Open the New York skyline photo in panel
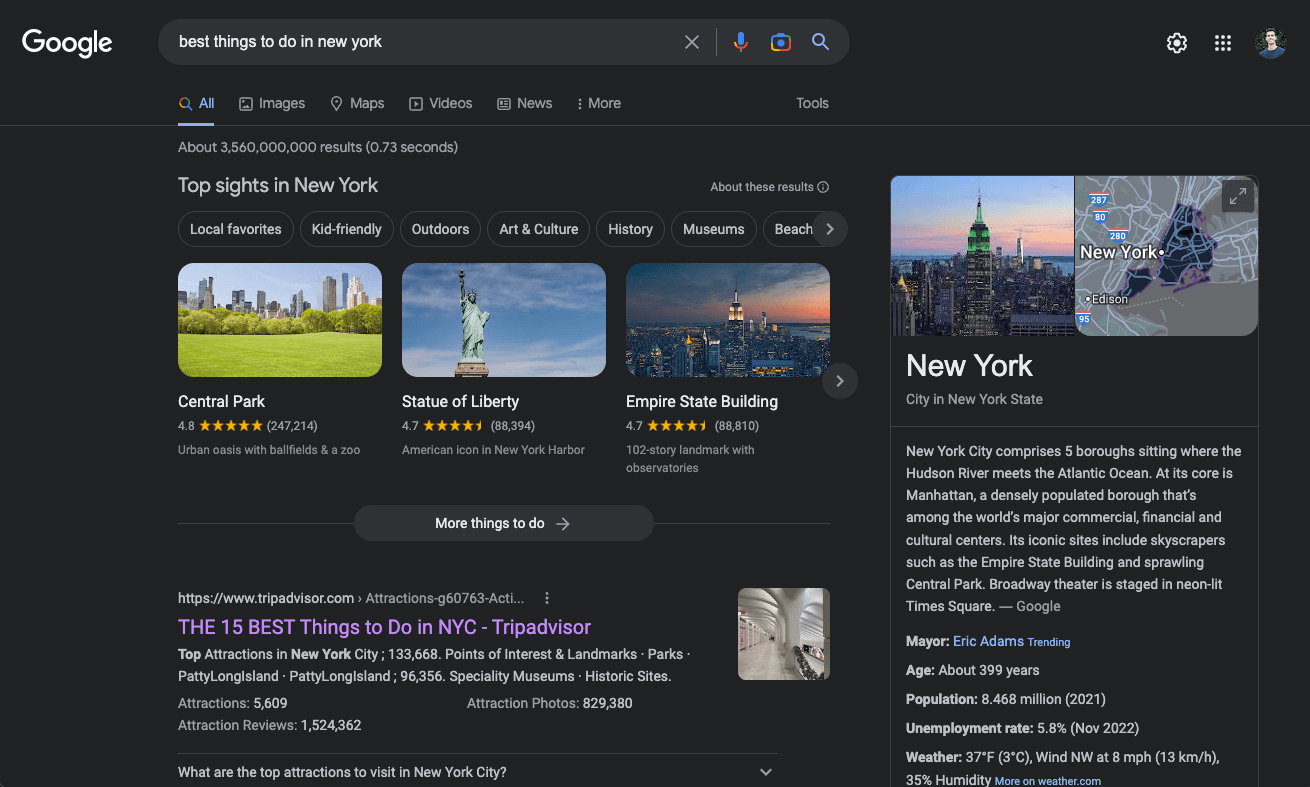The image size is (1310, 787). coord(982,256)
